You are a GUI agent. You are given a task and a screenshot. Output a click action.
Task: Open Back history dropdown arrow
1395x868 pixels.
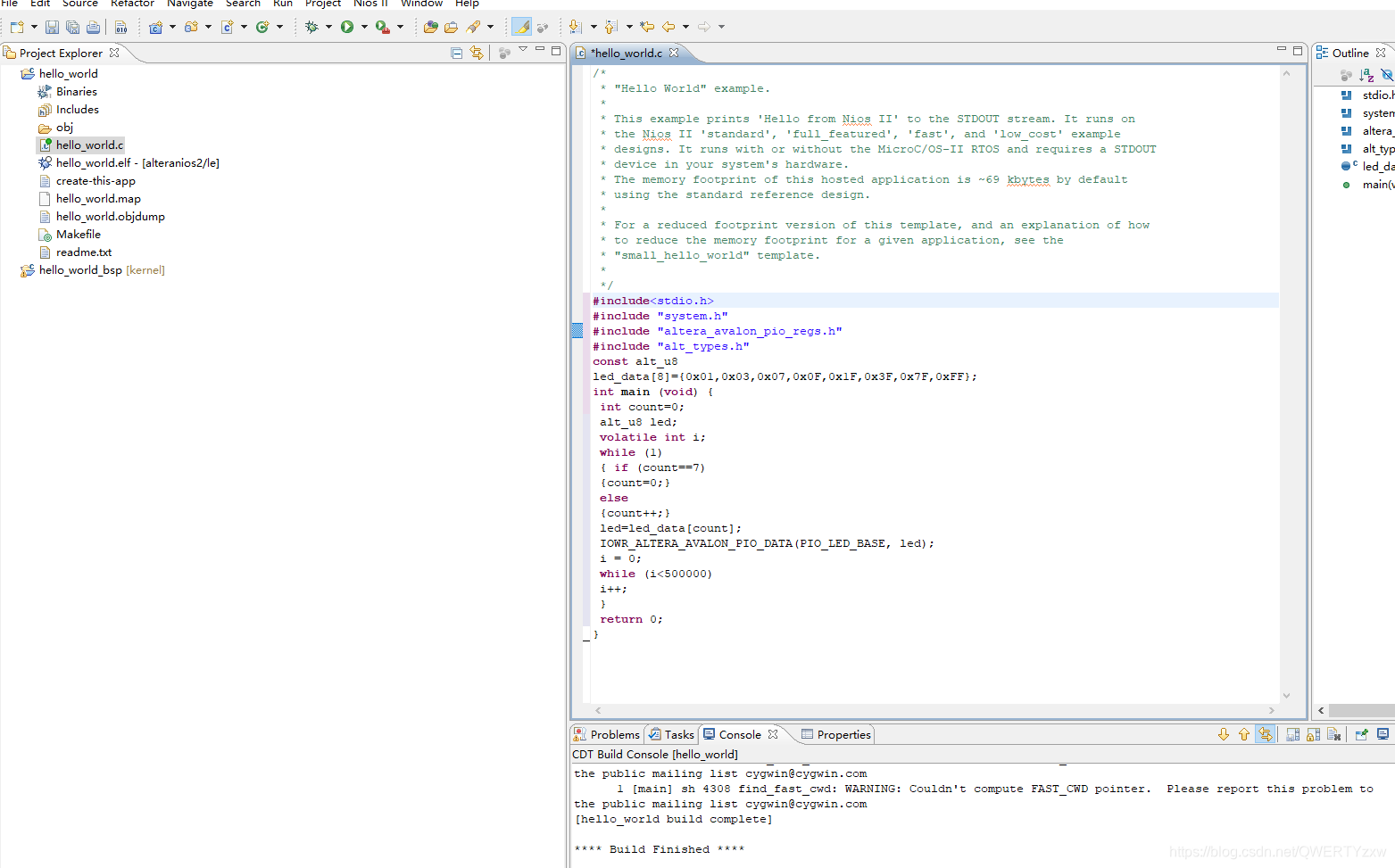click(685, 27)
